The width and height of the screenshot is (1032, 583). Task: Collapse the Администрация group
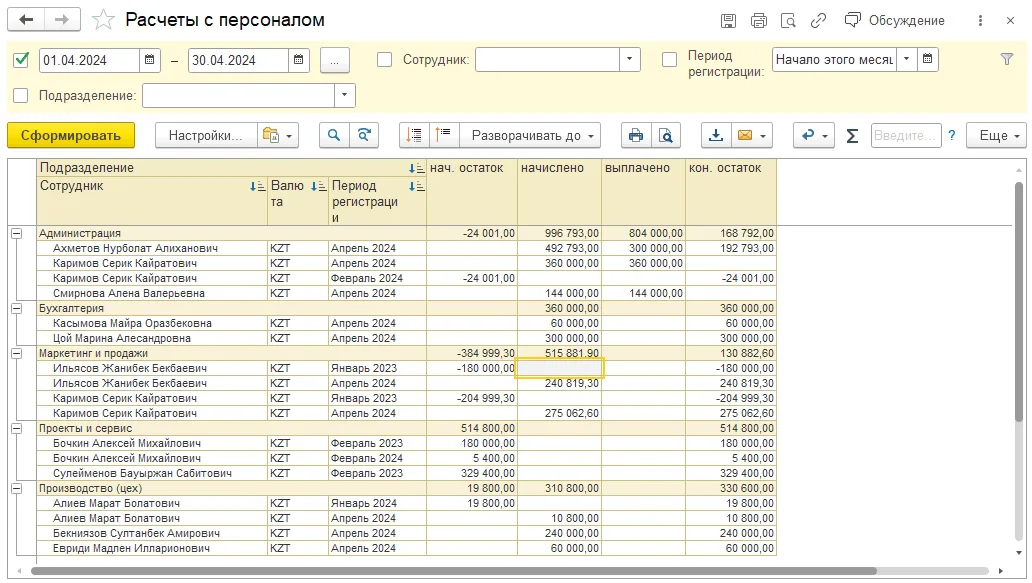pos(16,233)
